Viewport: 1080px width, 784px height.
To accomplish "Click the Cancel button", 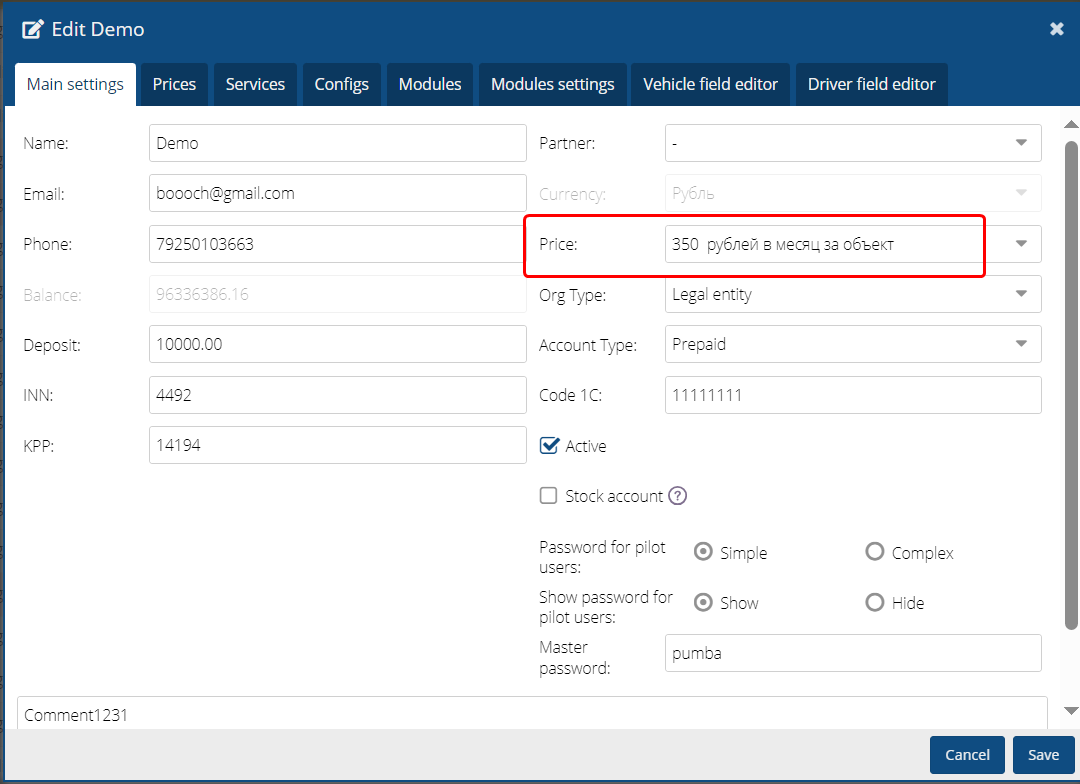I will tap(967, 755).
